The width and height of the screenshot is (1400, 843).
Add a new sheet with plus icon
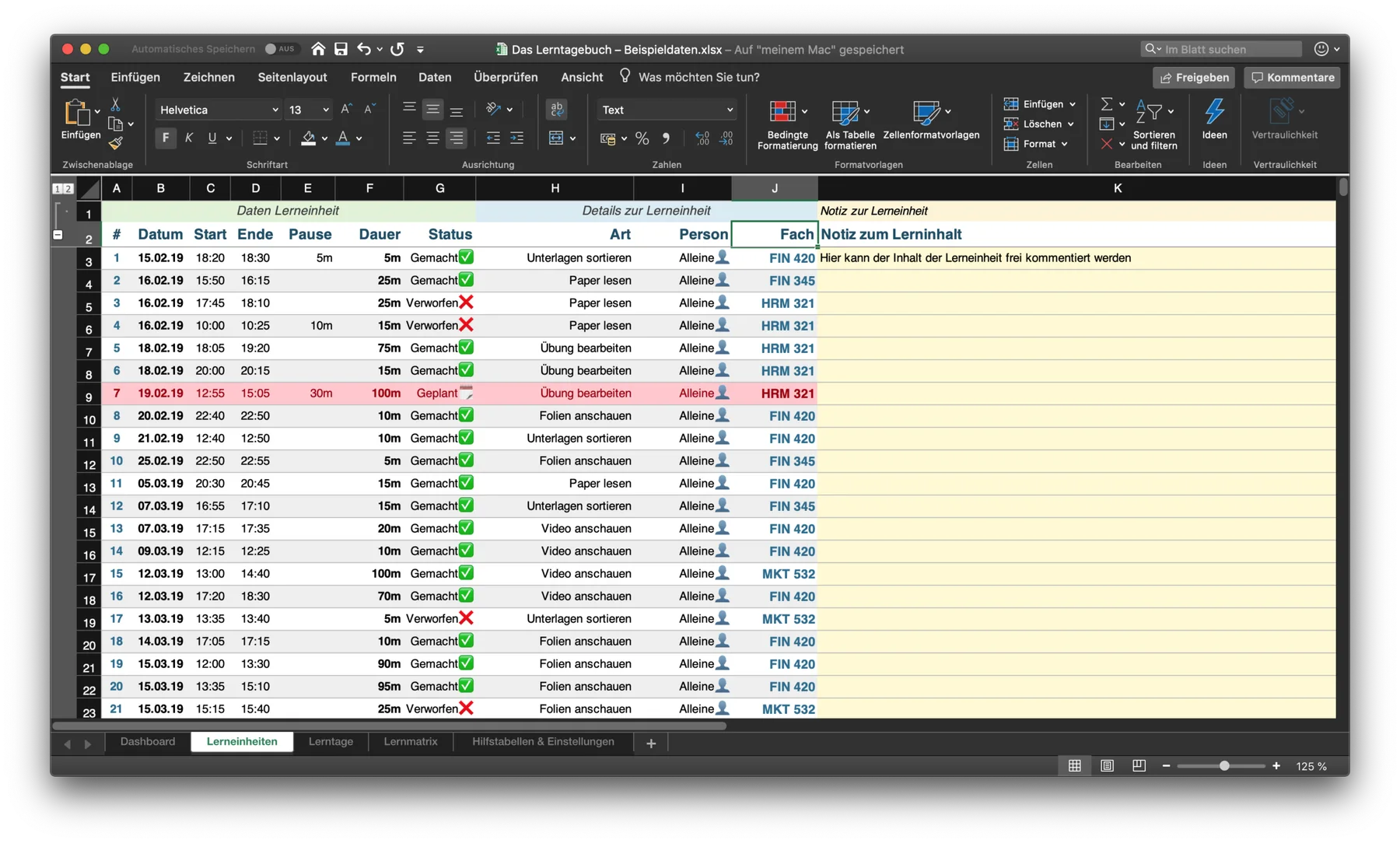(651, 743)
